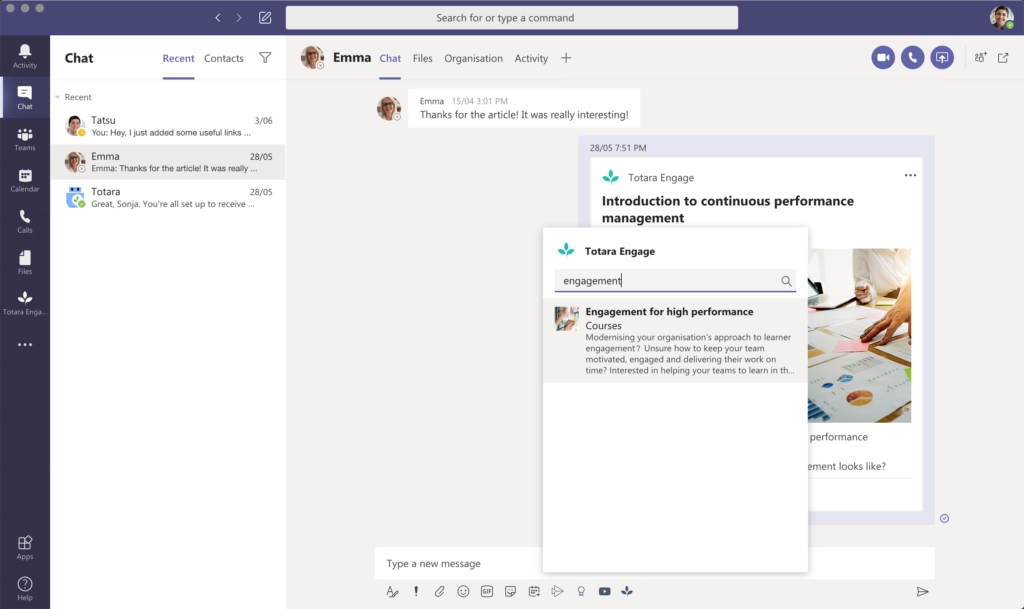Expand more apps ellipsis in left sidebar
This screenshot has height=609, width=1024.
coord(25,345)
